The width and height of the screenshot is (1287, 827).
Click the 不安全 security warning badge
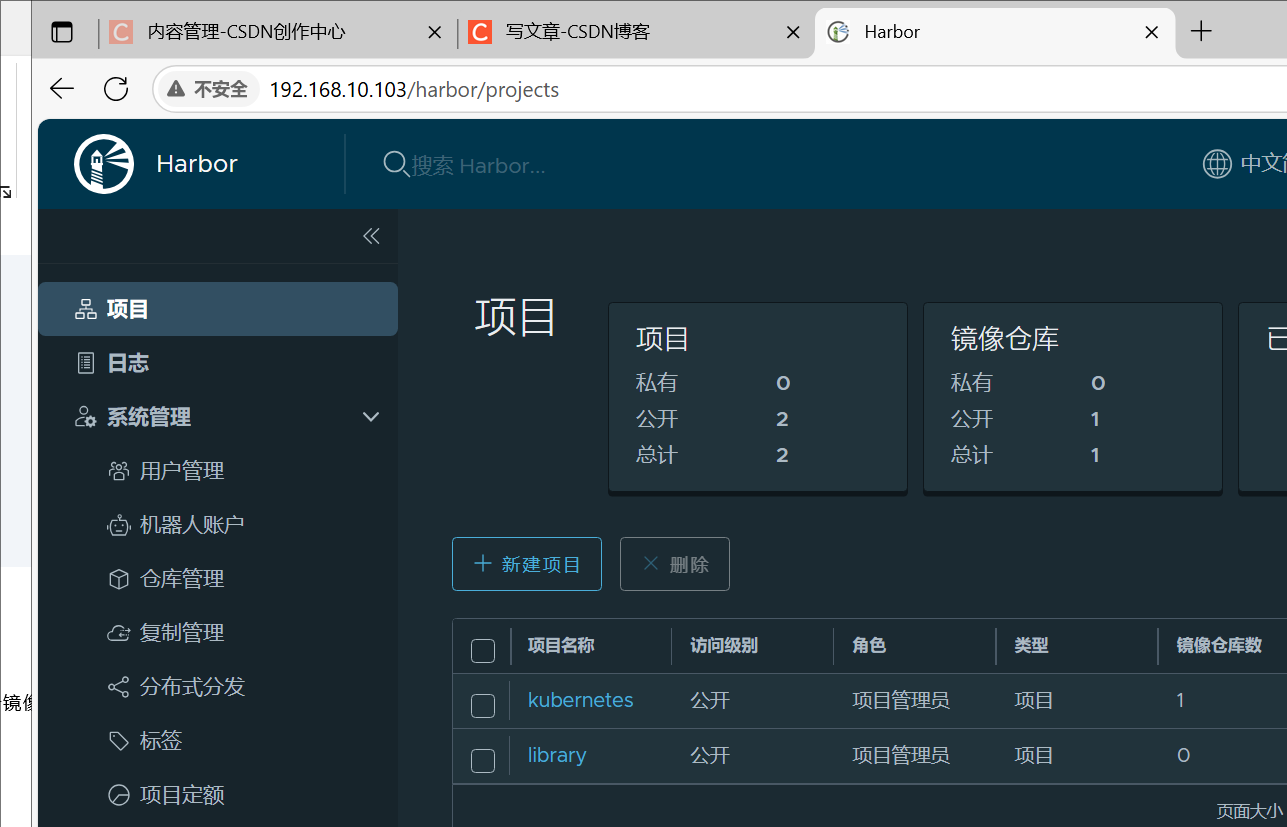207,90
